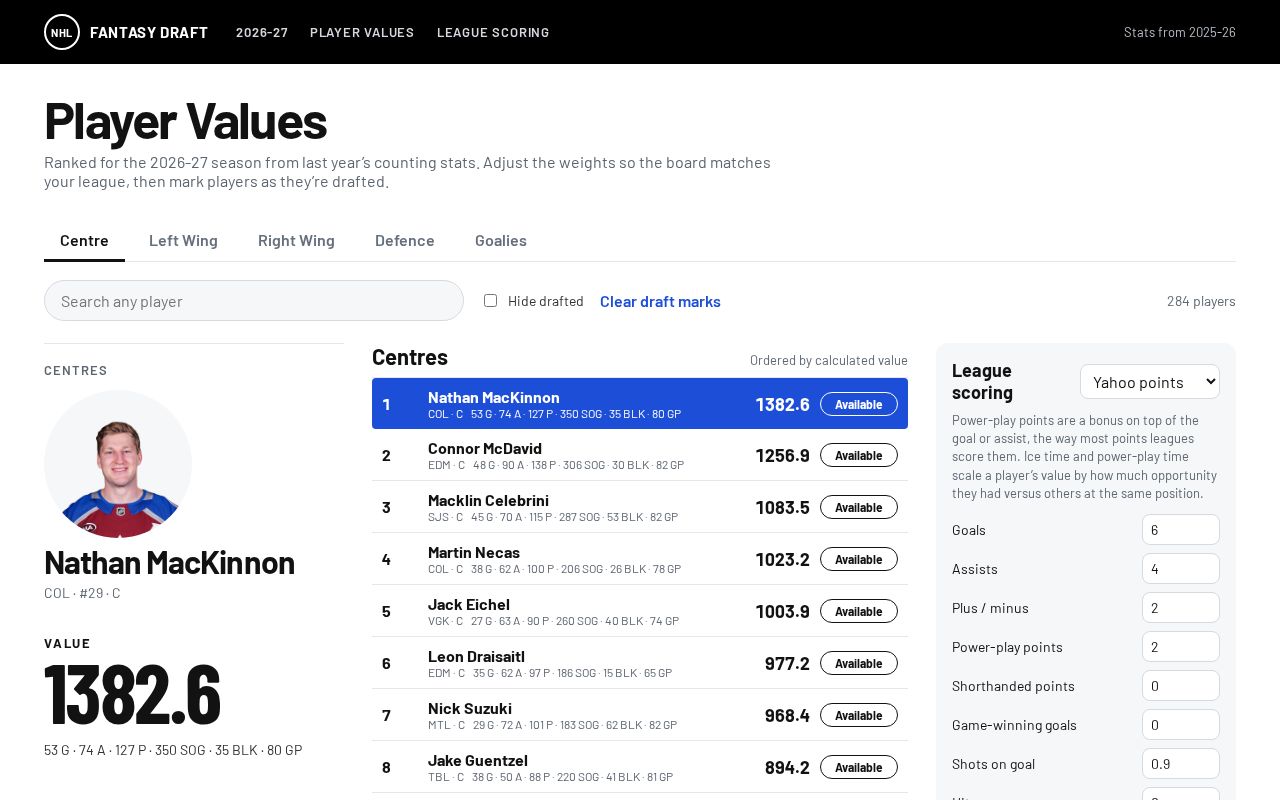Select Jake Guentzel in the list
This screenshot has width=1280, height=800.
pyautogui.click(x=640, y=767)
